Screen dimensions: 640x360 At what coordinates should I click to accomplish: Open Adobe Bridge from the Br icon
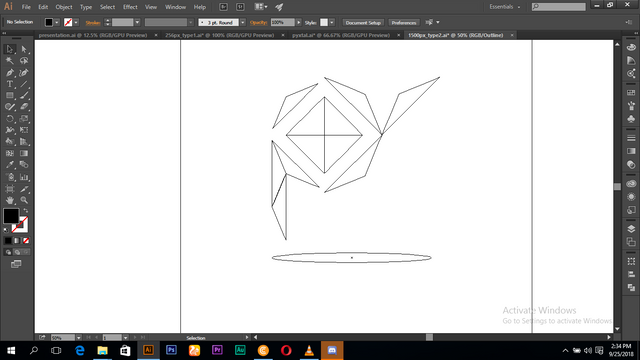coord(223,7)
